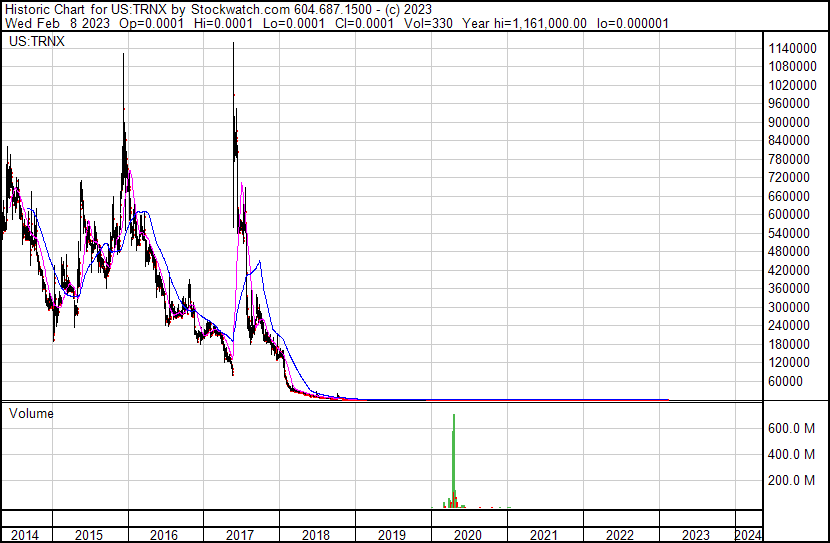Select the 2014 year label
This screenshot has height=543, width=830.
tap(25, 535)
